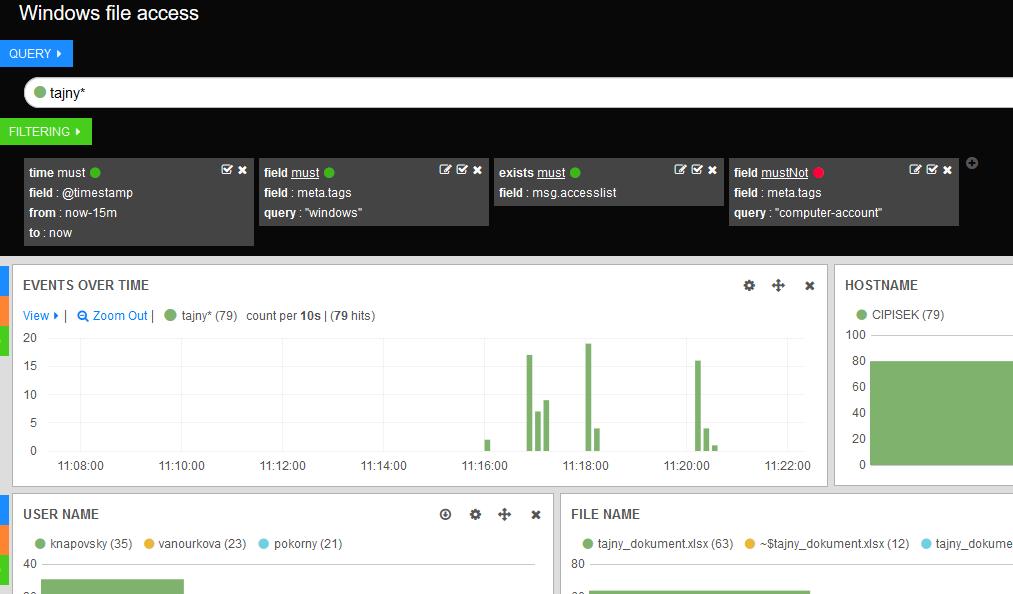The width and height of the screenshot is (1013, 594).
Task: Change must mode on meta.tags "windows" filter
Action: [x=305, y=173]
